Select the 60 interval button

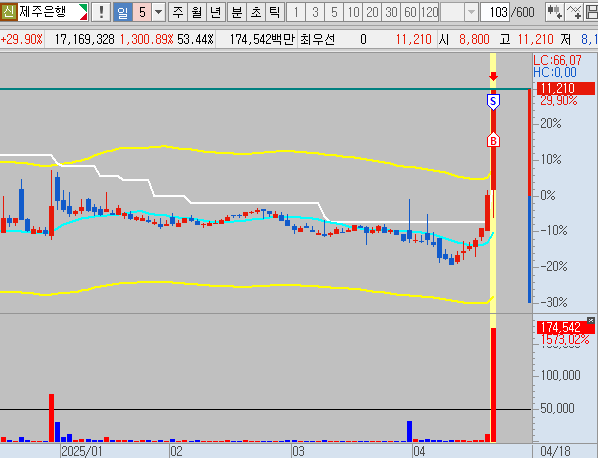410,12
